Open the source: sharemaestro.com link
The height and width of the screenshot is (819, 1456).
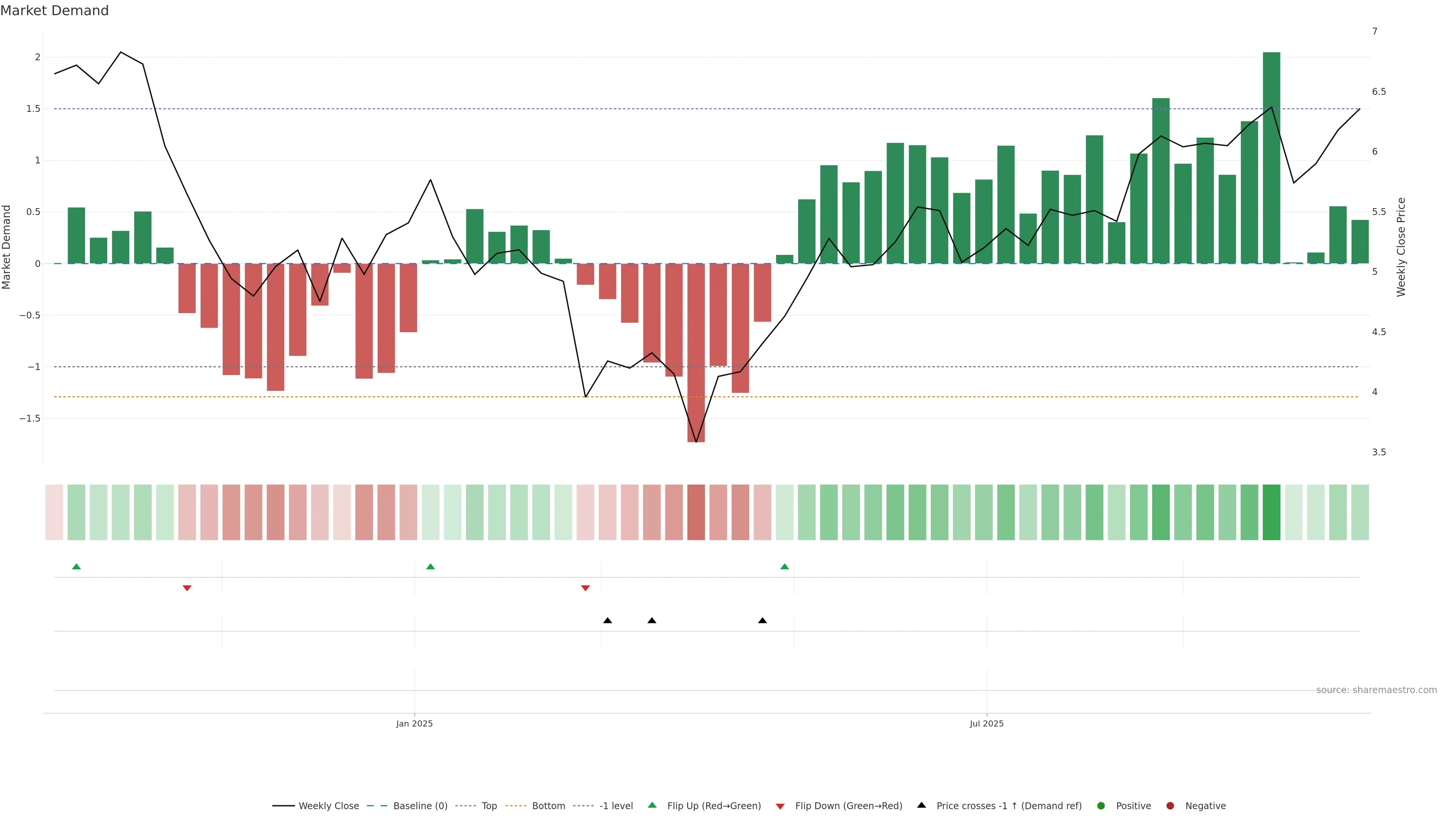point(1376,690)
